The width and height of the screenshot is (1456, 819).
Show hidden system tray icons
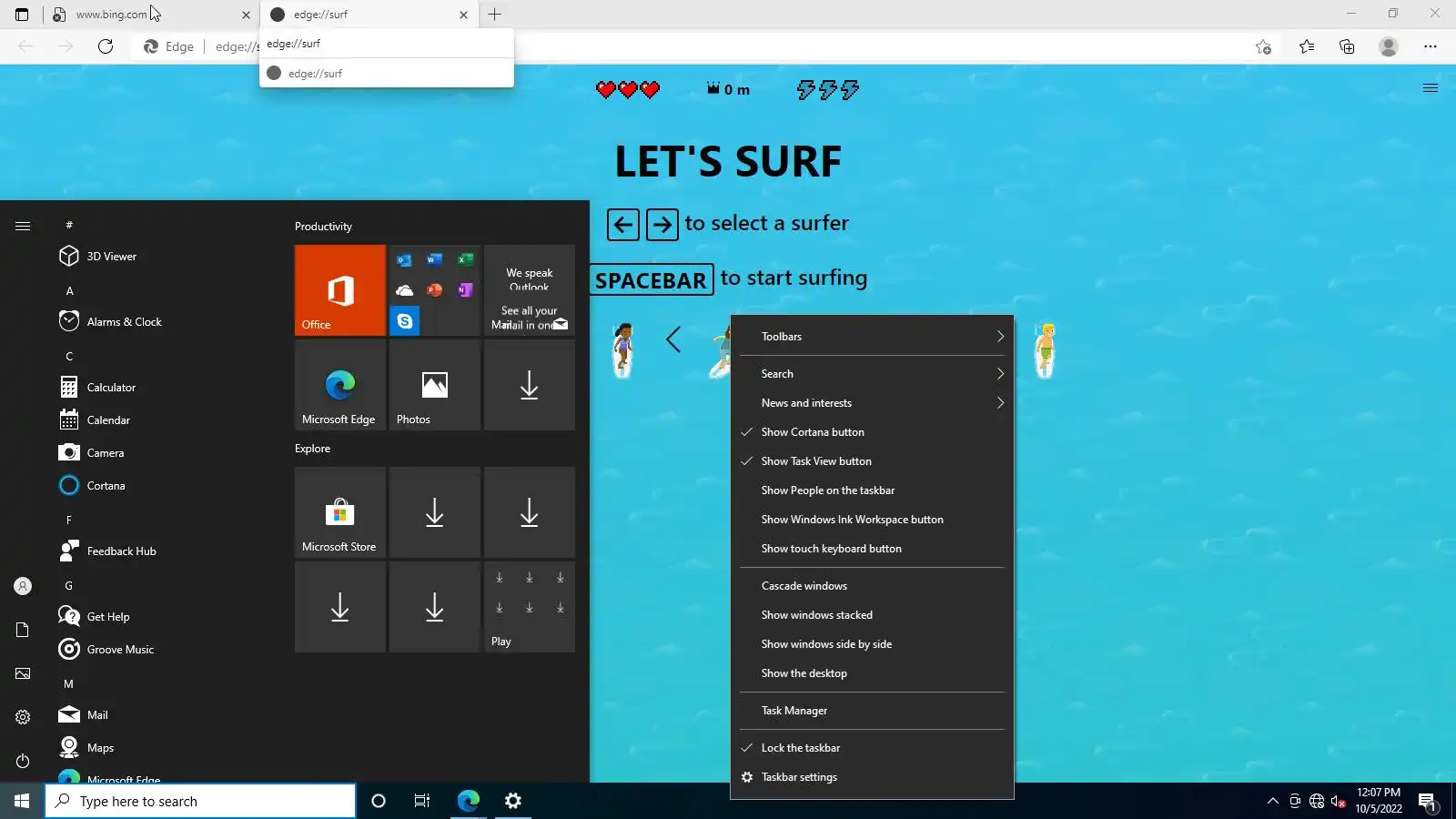[x=1272, y=801]
